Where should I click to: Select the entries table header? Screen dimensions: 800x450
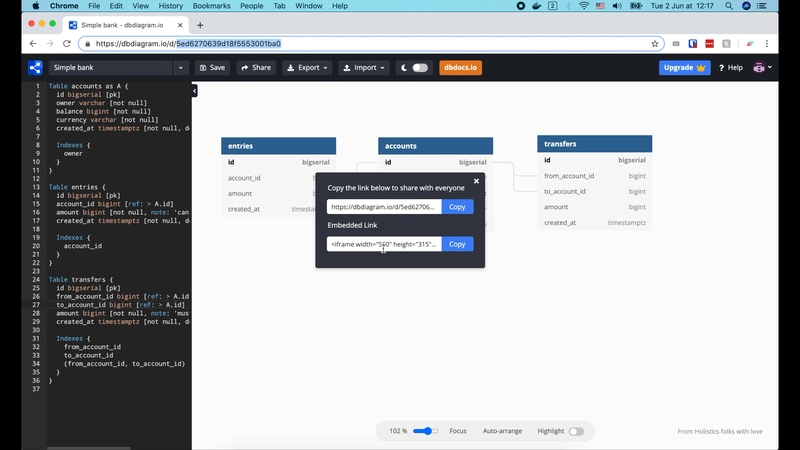tap(279, 146)
